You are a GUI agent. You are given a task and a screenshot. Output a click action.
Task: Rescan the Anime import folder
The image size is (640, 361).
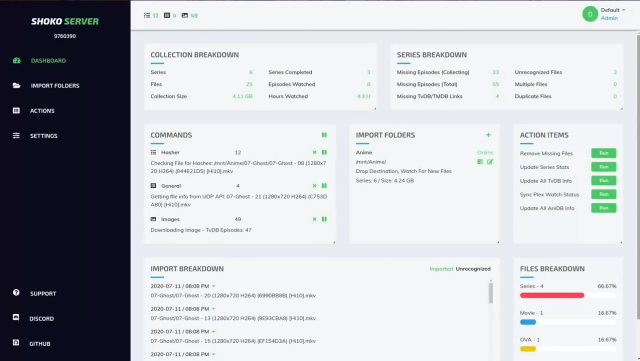pyautogui.click(x=480, y=162)
